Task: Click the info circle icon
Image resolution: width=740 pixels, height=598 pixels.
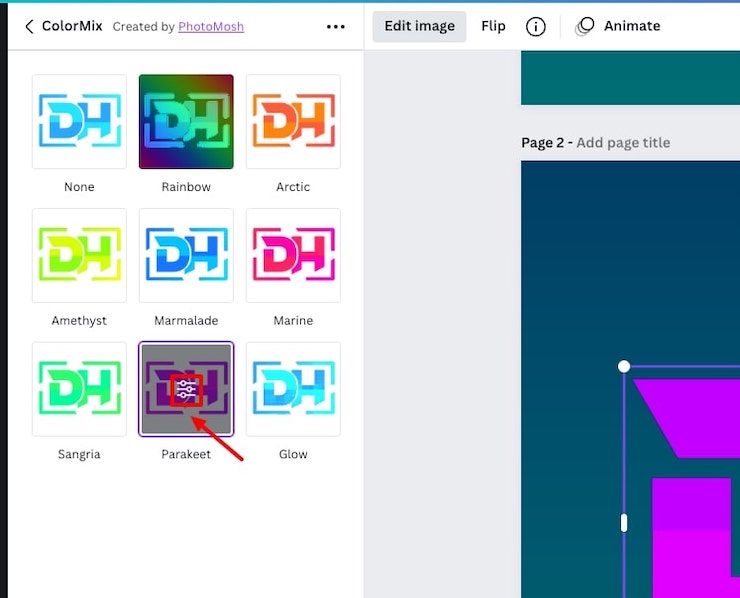Action: (x=536, y=27)
